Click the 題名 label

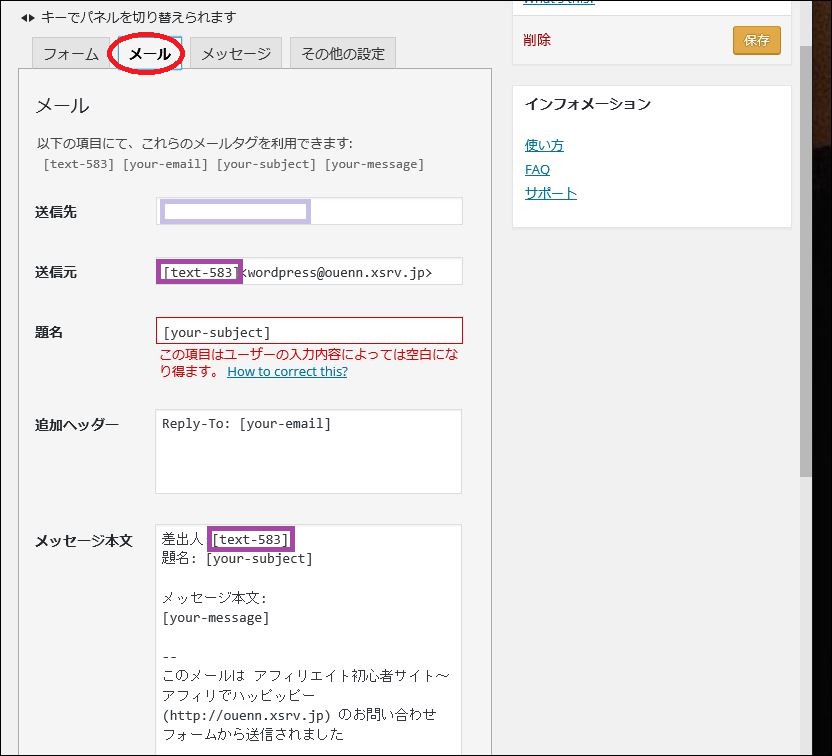(x=49, y=332)
